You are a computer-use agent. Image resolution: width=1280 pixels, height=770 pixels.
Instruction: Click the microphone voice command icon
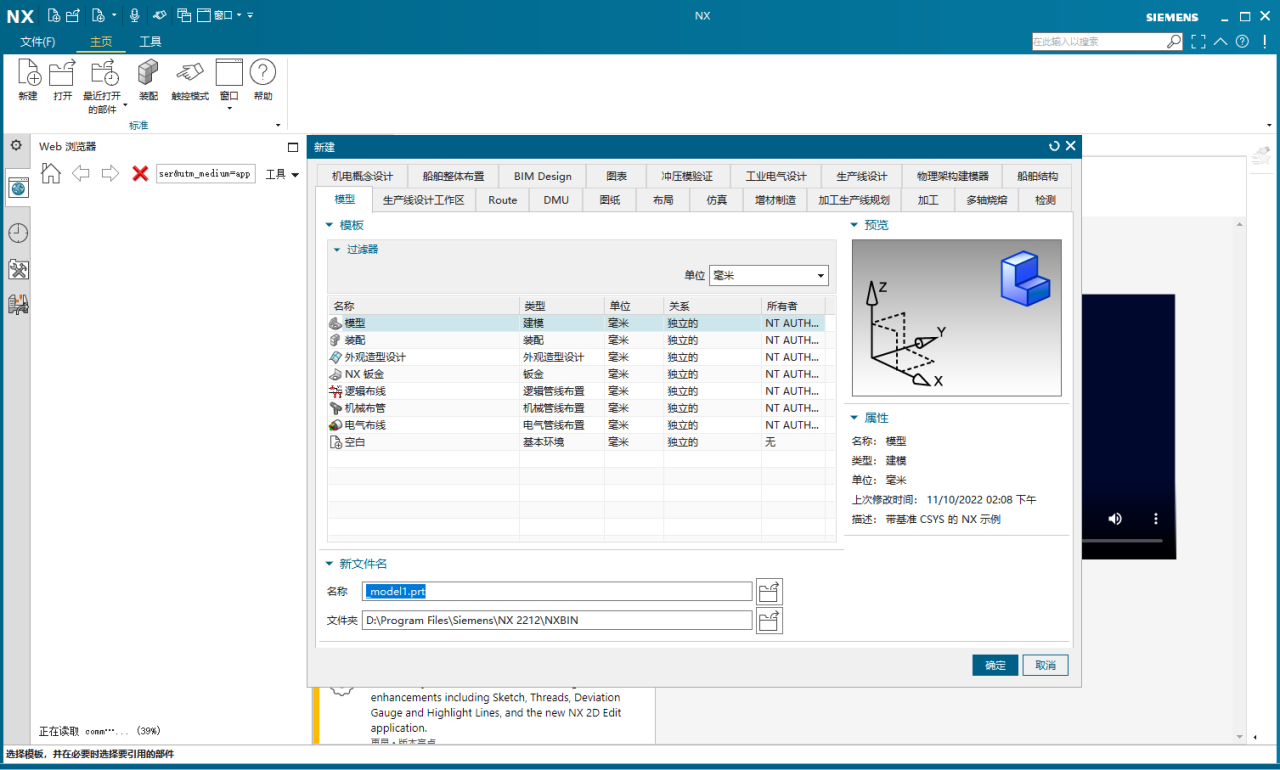[134, 15]
